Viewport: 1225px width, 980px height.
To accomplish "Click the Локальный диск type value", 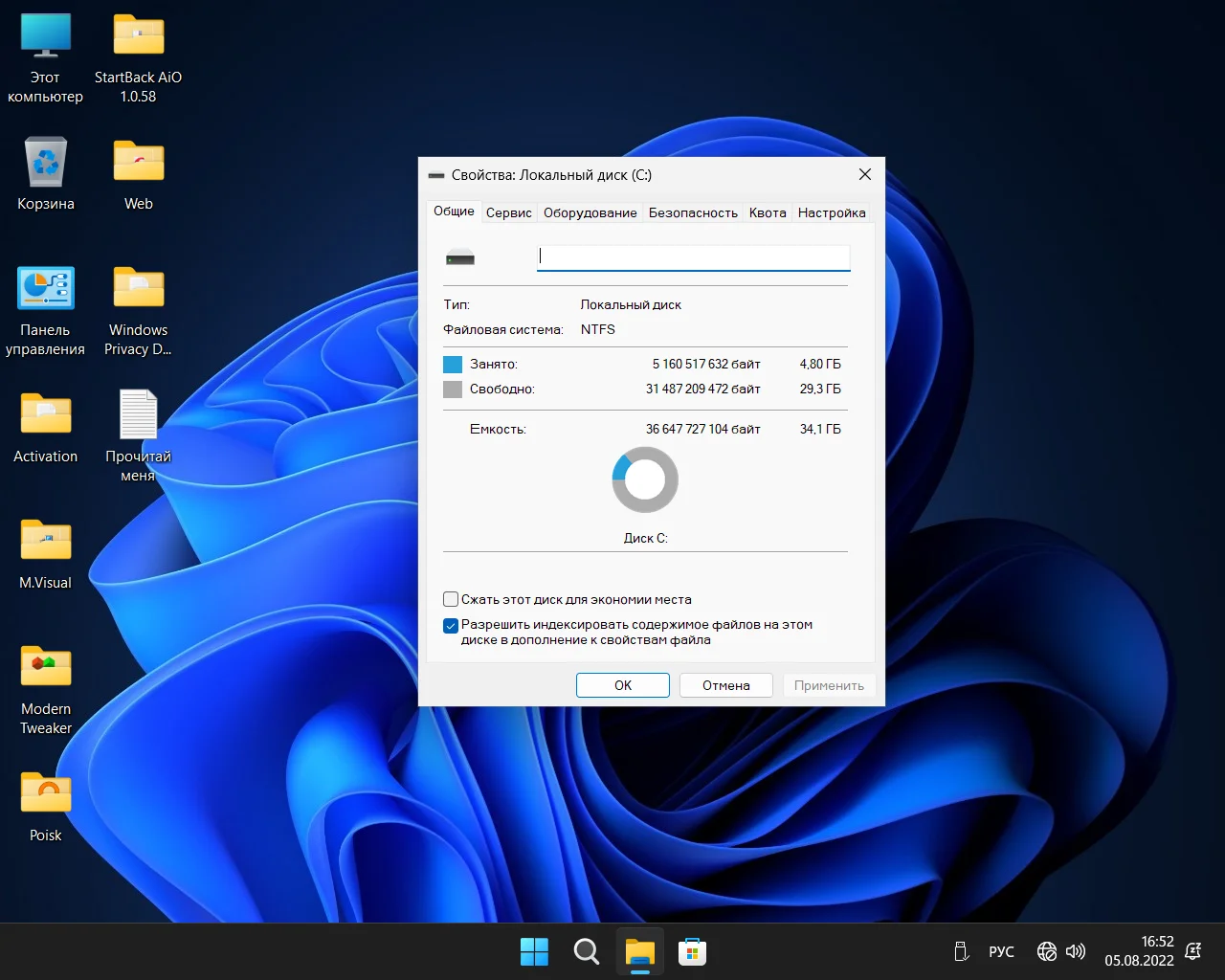I will point(631,305).
